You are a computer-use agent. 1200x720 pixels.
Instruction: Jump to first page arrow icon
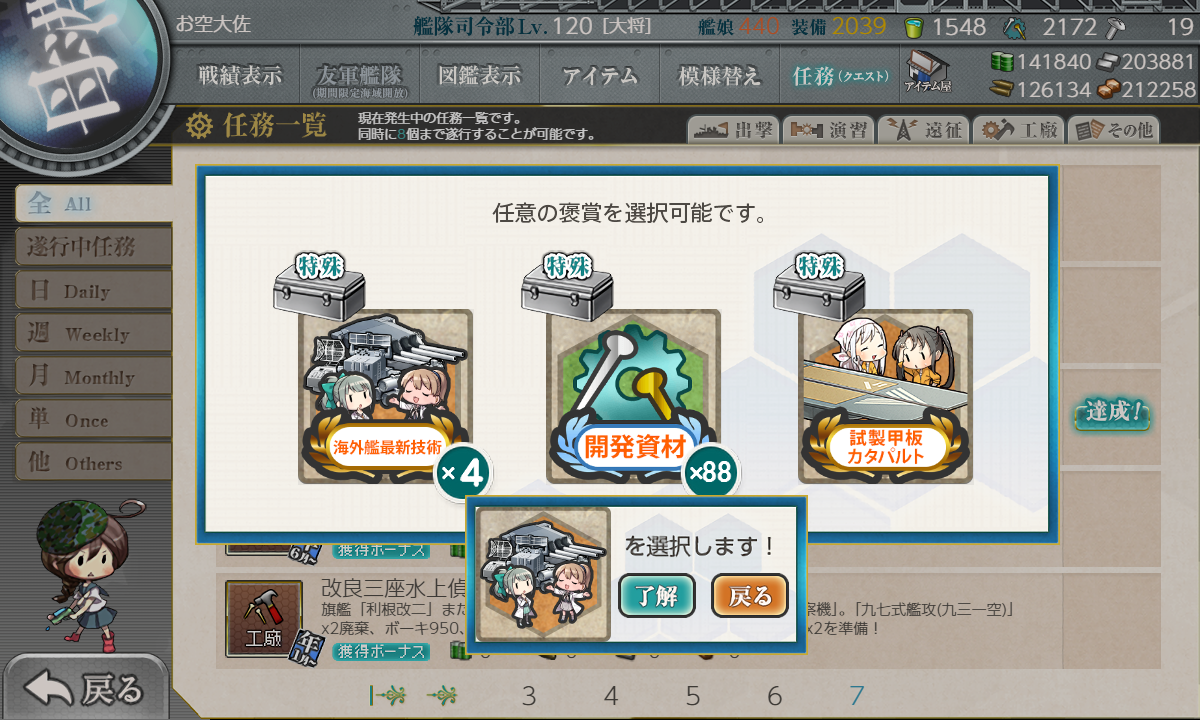pyautogui.click(x=386, y=695)
